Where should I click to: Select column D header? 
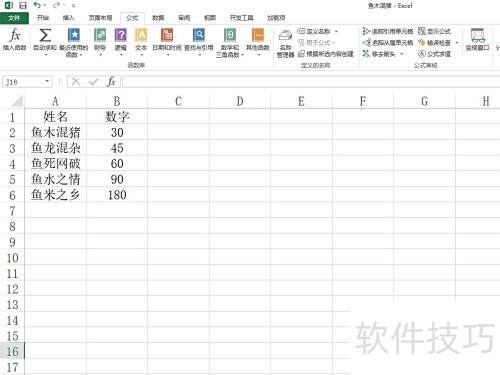(x=240, y=101)
